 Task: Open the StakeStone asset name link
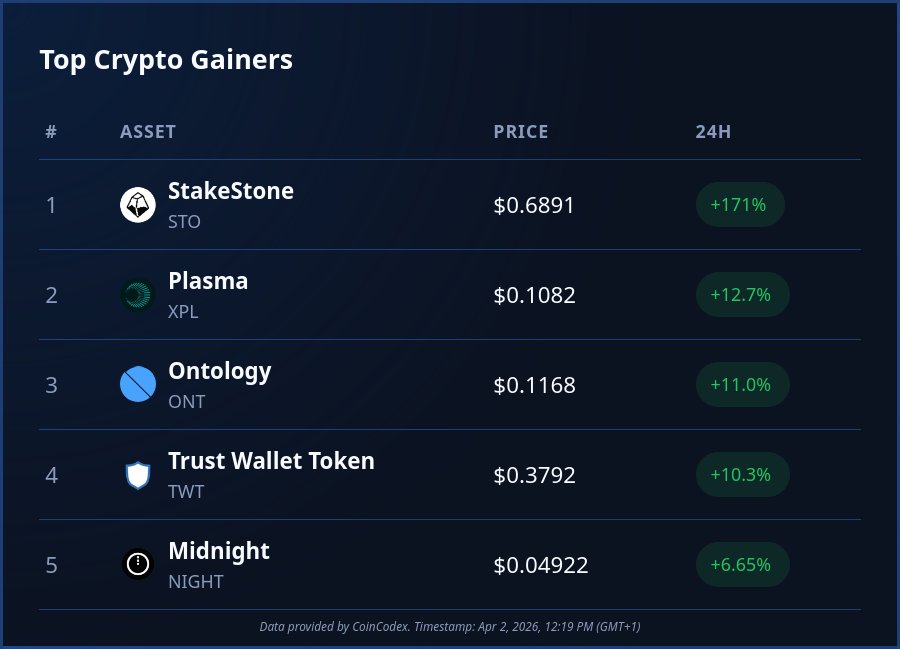pos(231,191)
